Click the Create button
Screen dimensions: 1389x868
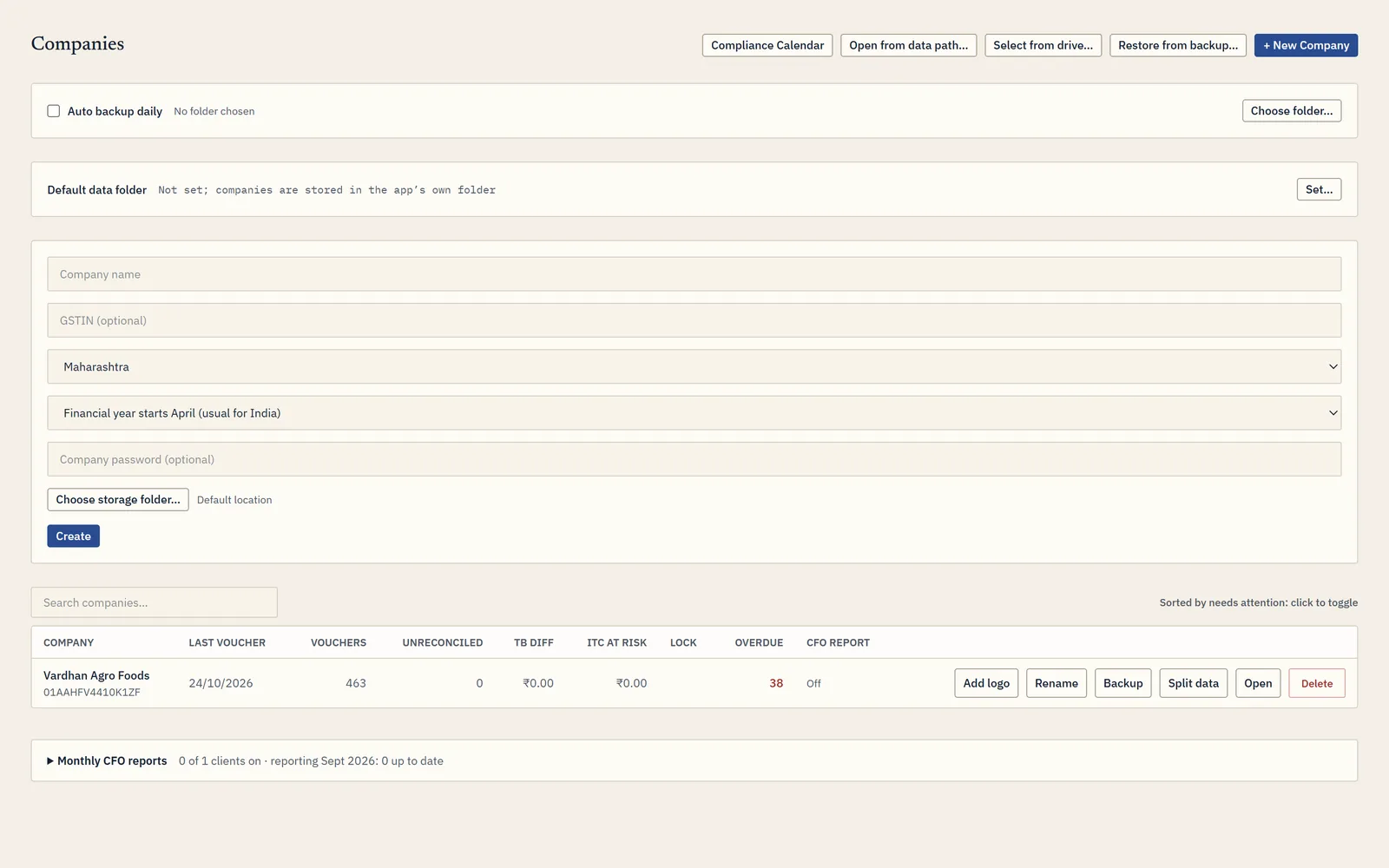[x=74, y=536]
